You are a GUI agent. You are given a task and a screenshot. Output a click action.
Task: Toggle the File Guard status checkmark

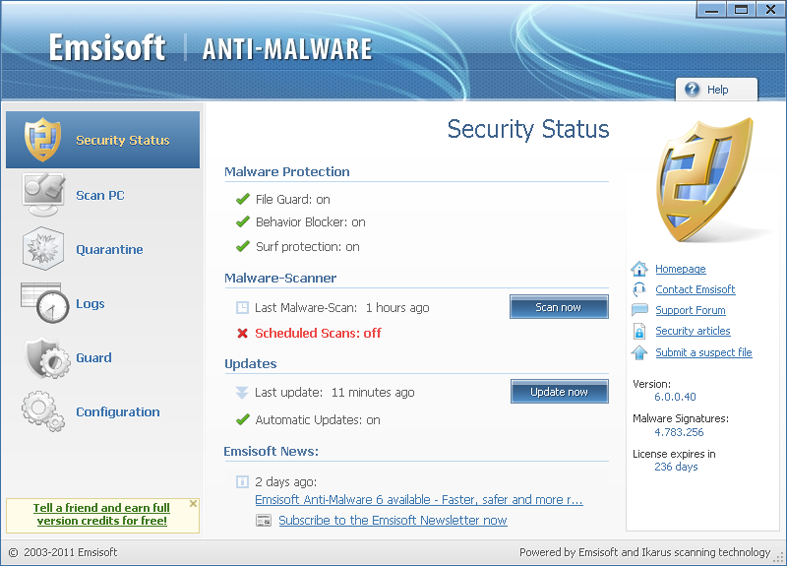242,199
